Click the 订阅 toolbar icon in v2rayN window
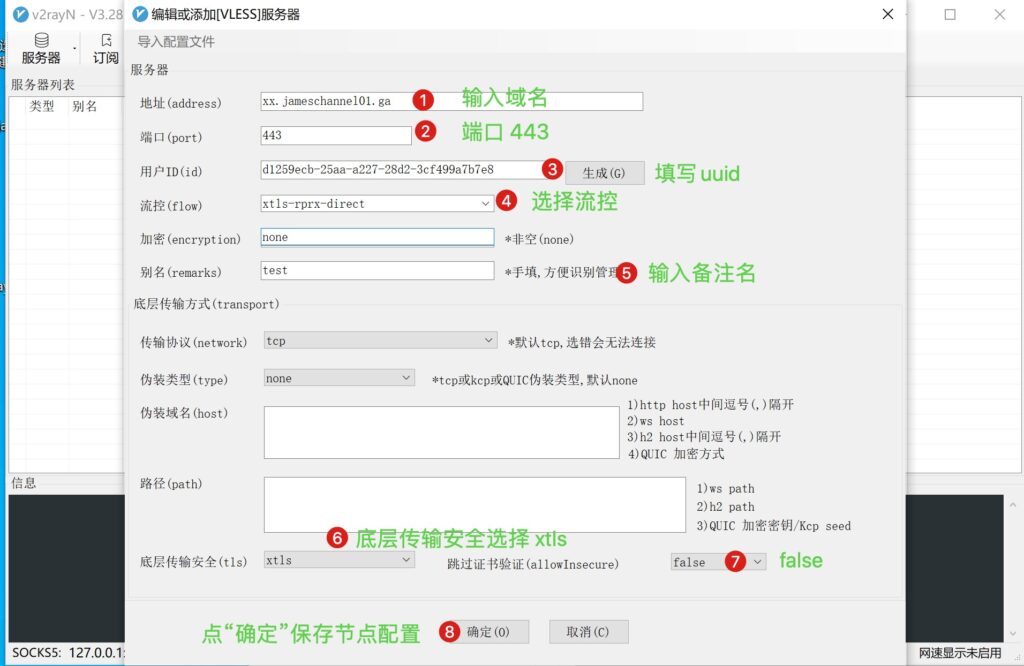This screenshot has width=1024, height=666. pyautogui.click(x=106, y=49)
